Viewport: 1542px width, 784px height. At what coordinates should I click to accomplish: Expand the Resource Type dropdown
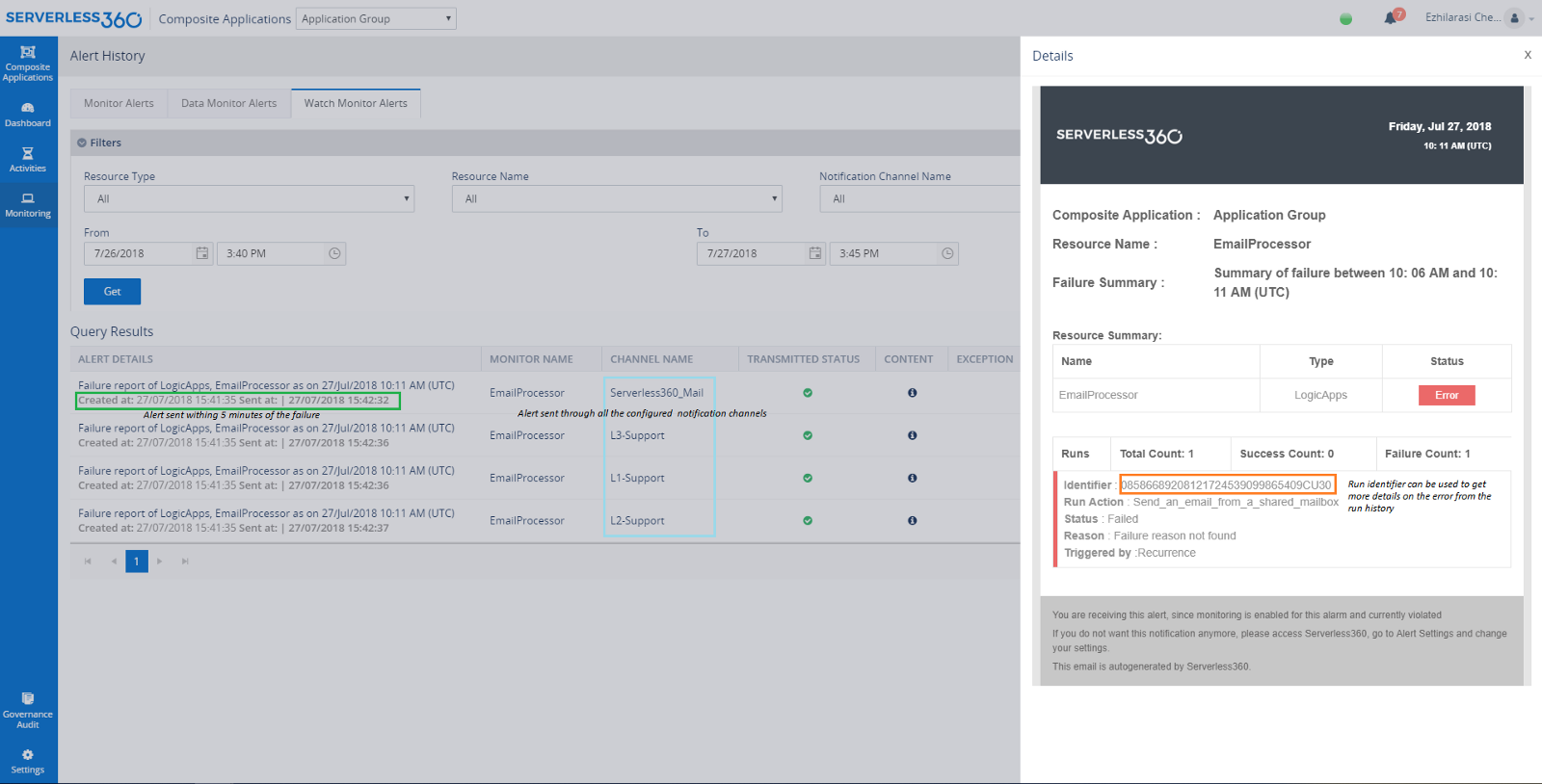coord(249,199)
